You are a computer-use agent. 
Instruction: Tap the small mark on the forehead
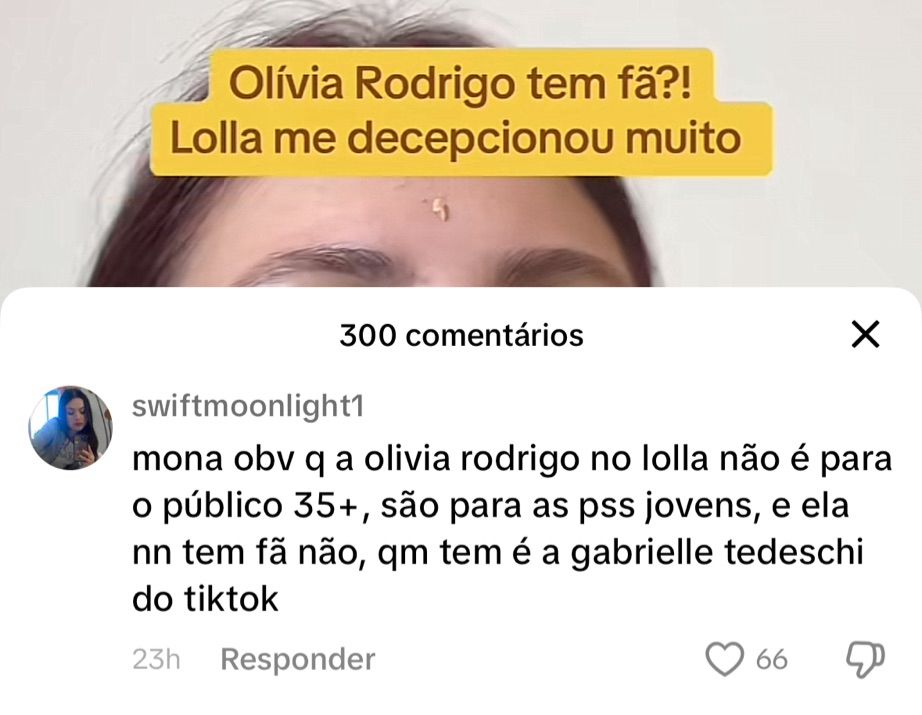[439, 209]
